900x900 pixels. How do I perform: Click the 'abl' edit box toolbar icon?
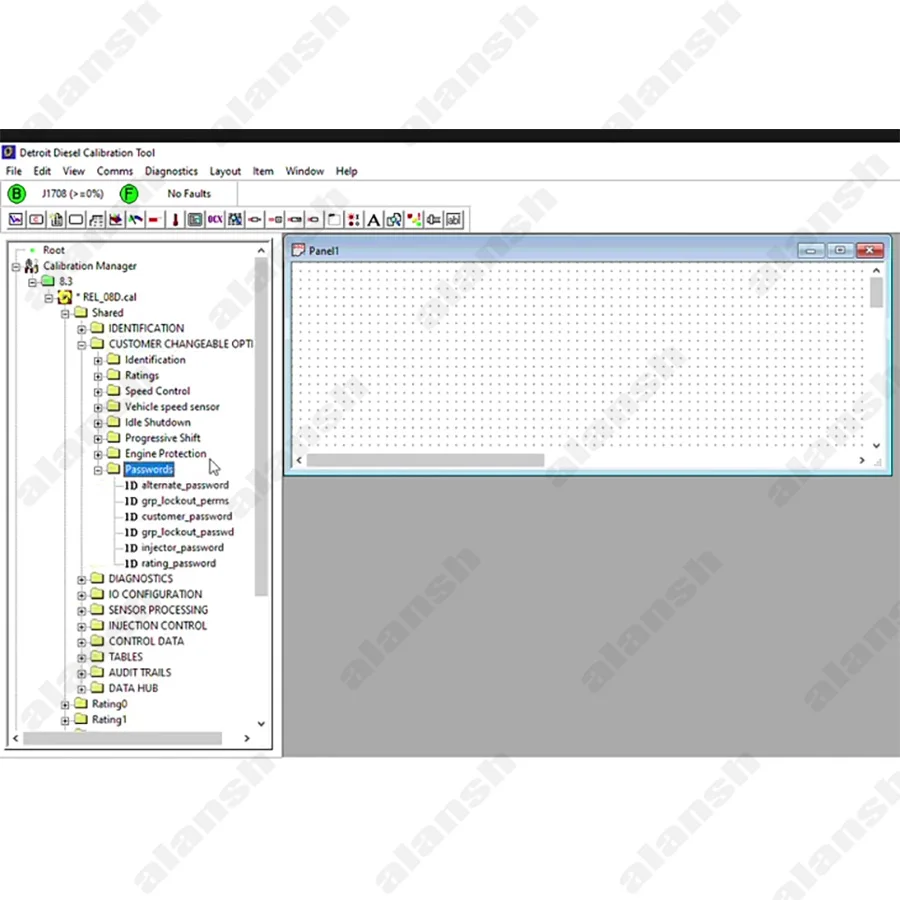pyautogui.click(x=454, y=220)
